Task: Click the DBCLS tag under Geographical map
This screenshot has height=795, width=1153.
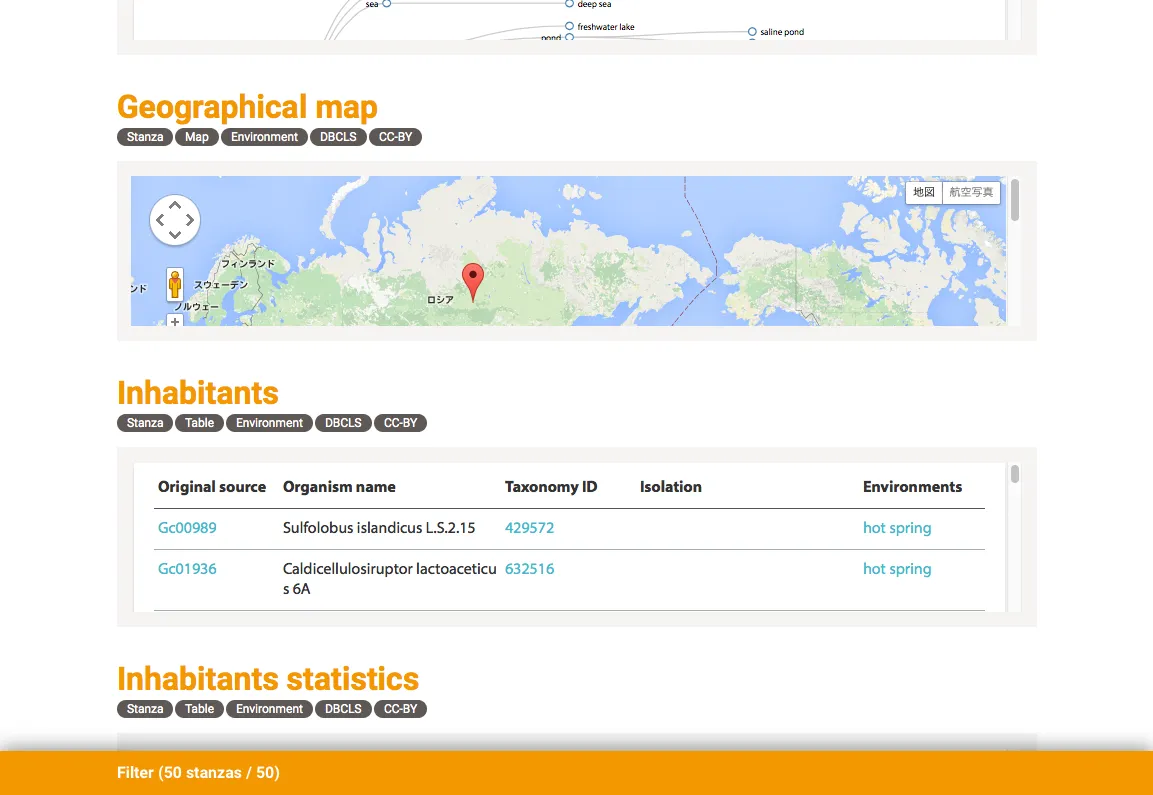Action: click(338, 137)
